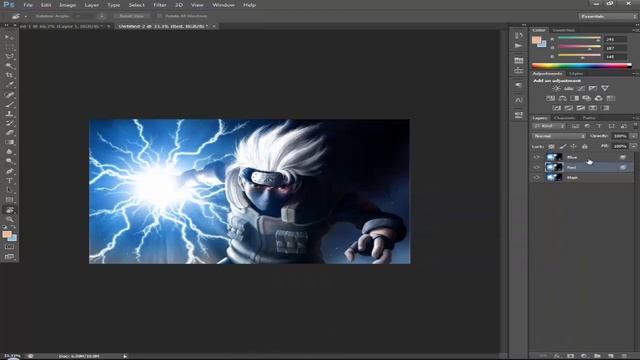Select the Lasso tool
640x360 pixels.
[x=9, y=56]
